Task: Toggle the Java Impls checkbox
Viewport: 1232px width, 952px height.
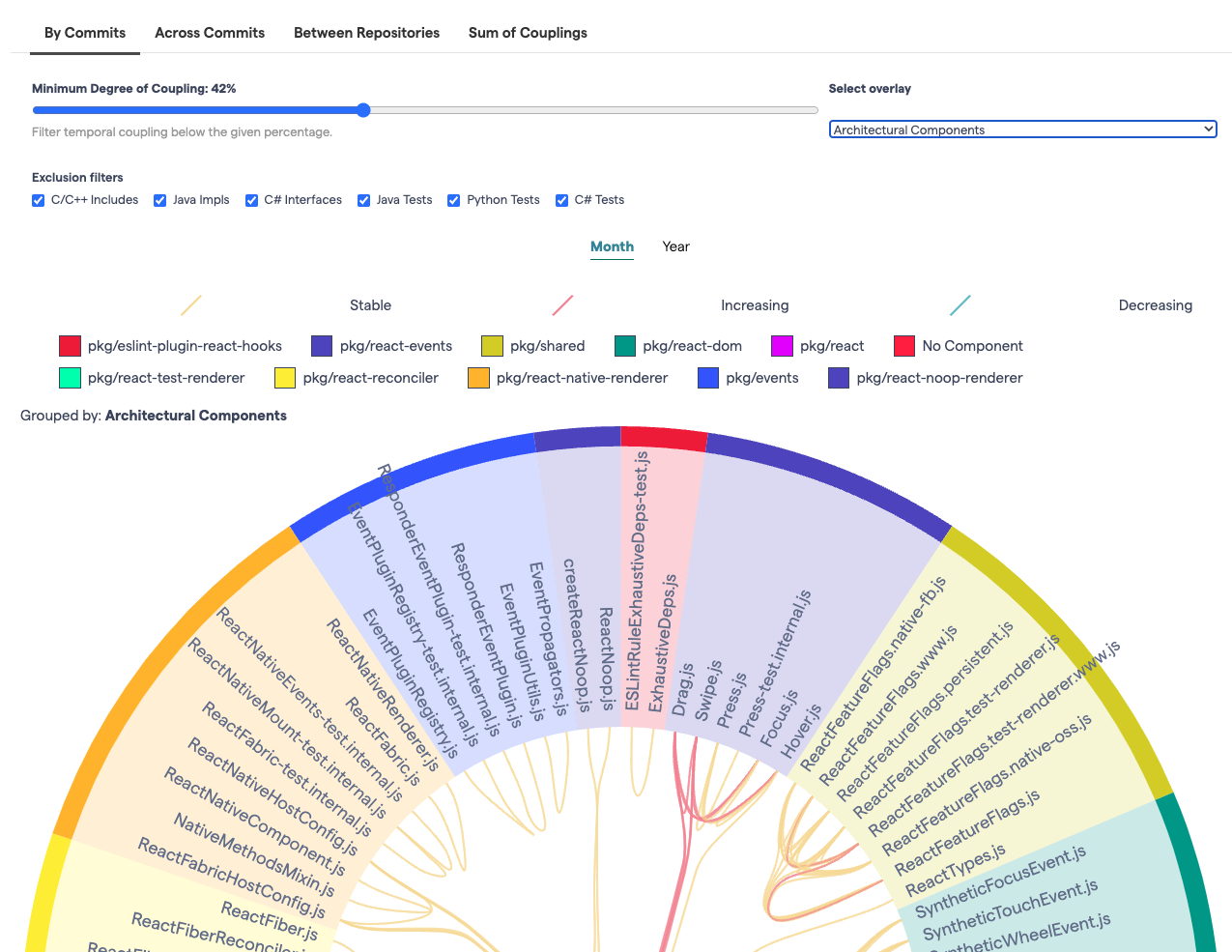Action: point(160,200)
